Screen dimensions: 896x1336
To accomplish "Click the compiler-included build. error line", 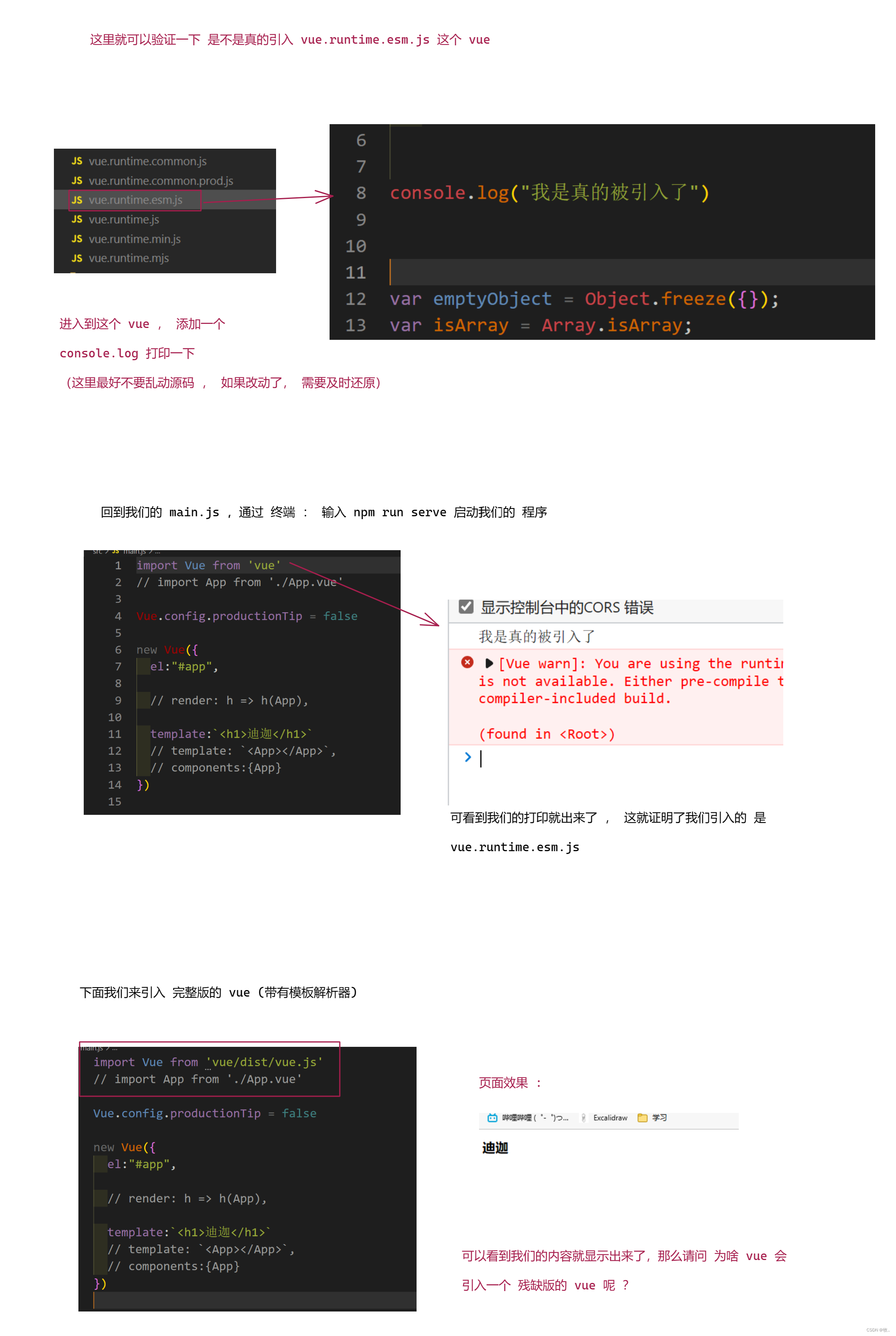I will pyautogui.click(x=575, y=699).
